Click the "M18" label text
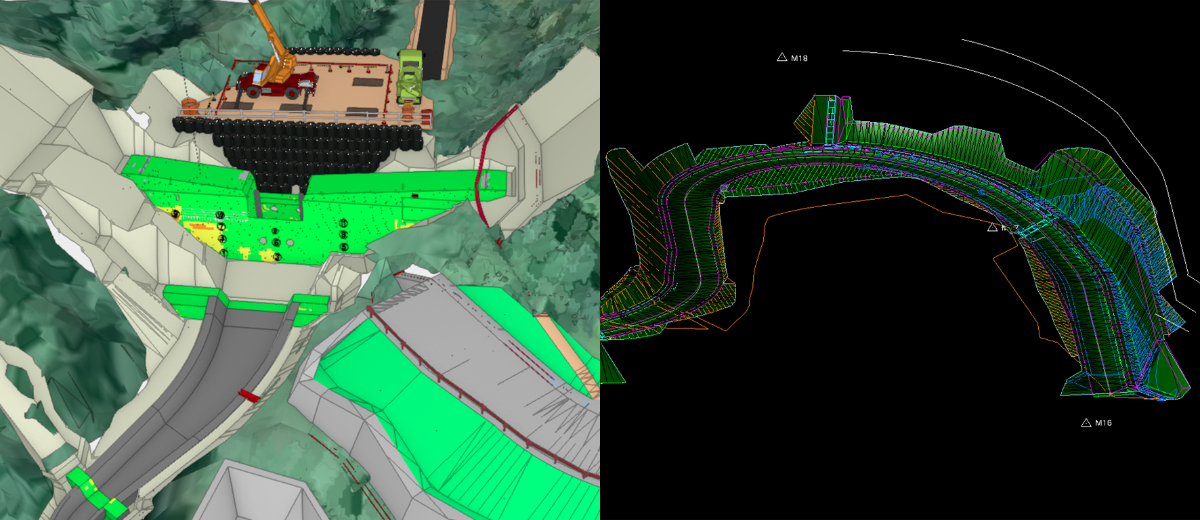 (x=799, y=58)
